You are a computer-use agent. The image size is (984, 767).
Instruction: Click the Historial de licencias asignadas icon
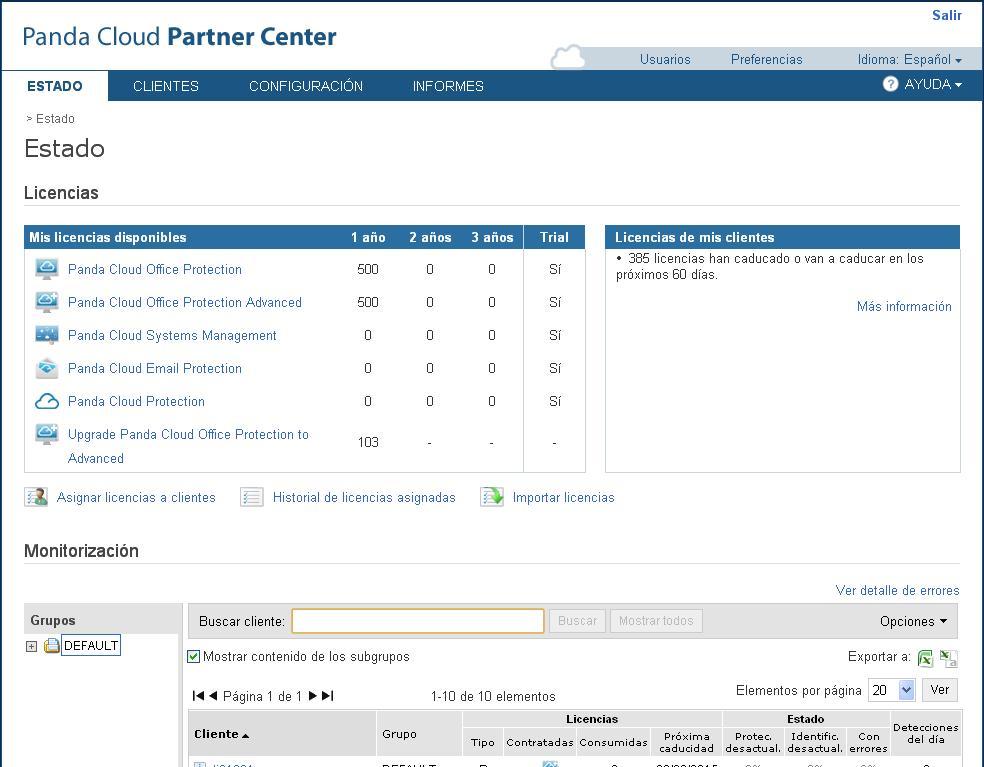tap(252, 497)
